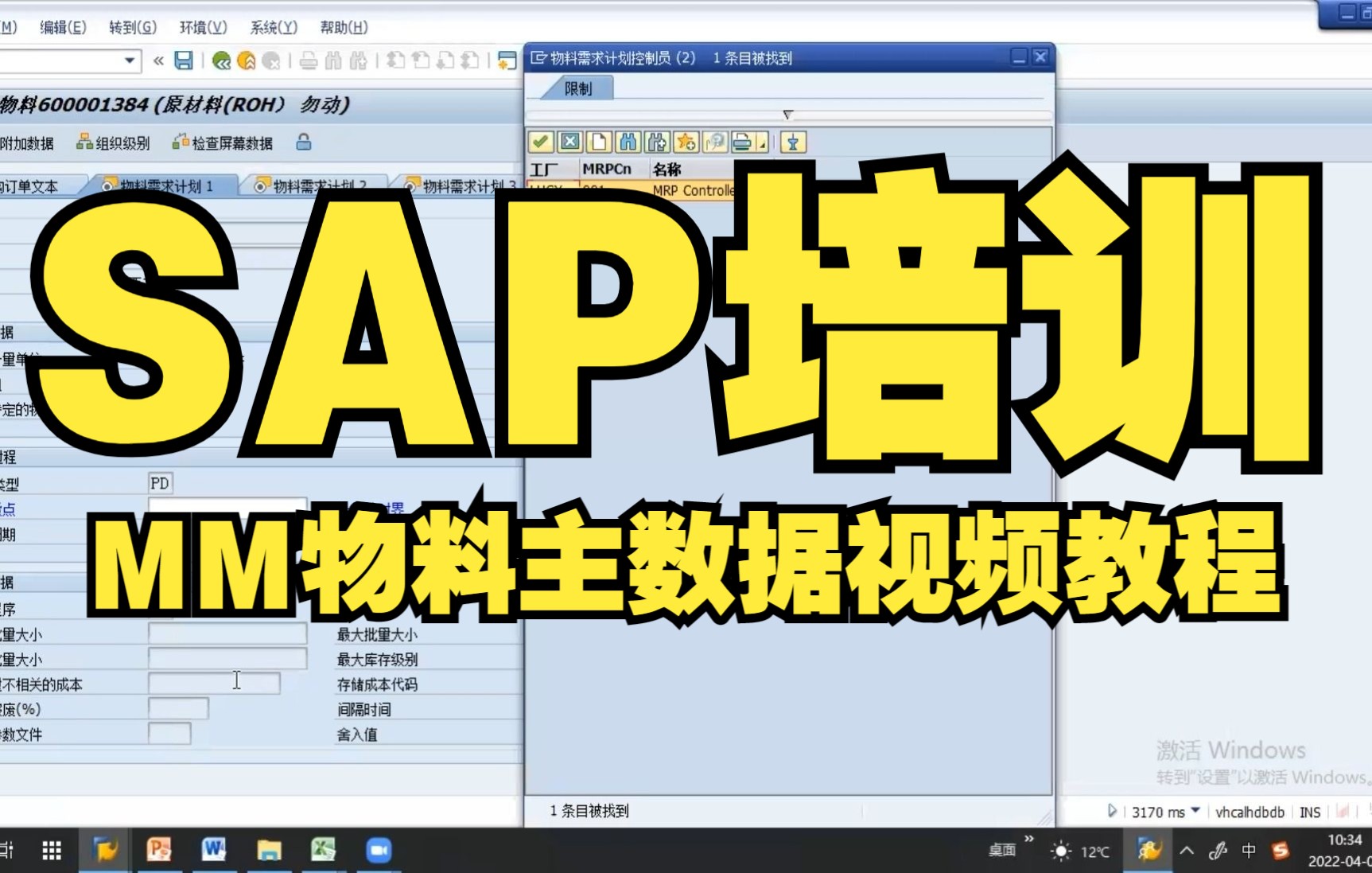Click the grey Cancel icon in the toolbar
The height and width of the screenshot is (873, 1372).
tap(271, 60)
